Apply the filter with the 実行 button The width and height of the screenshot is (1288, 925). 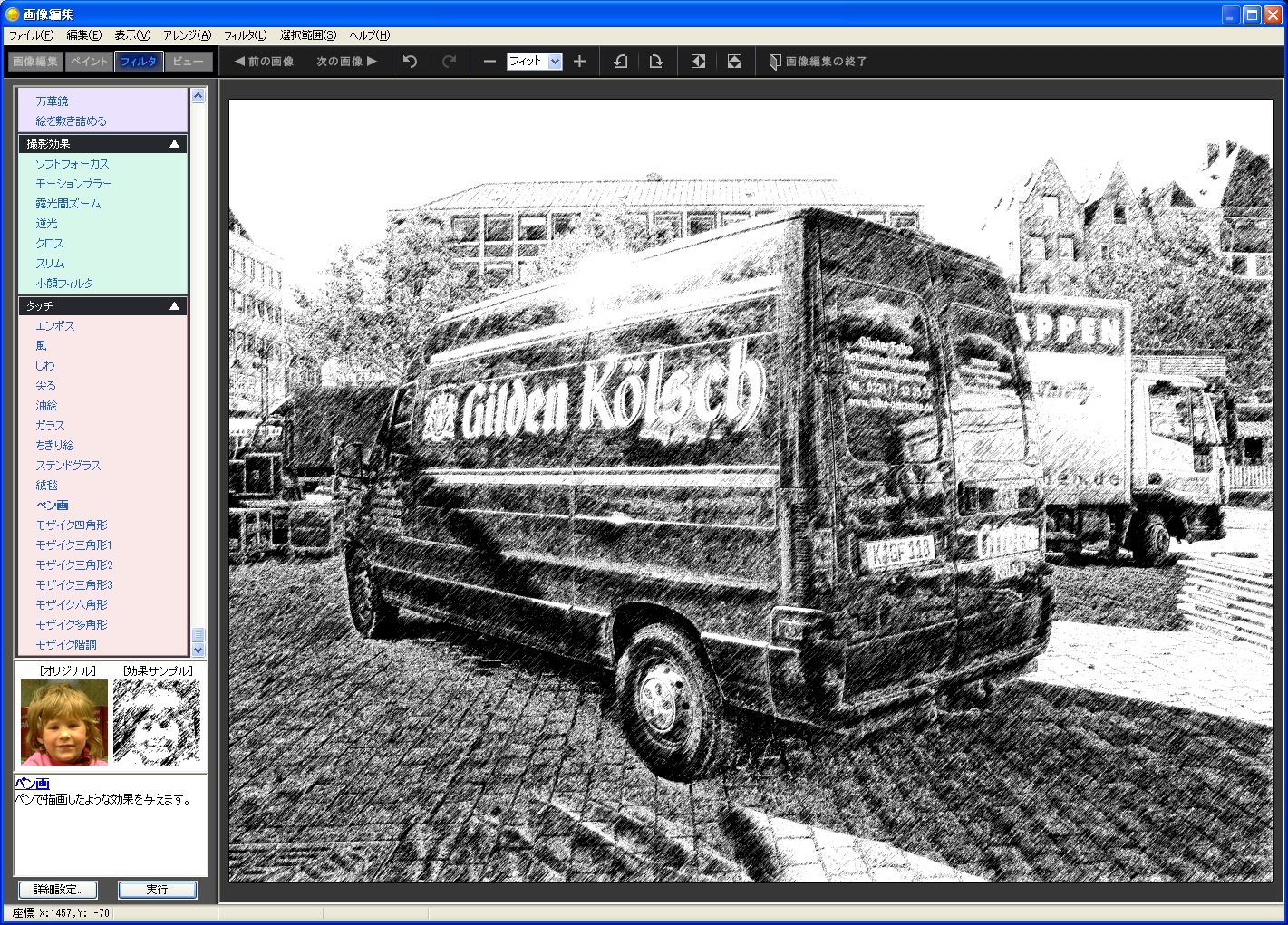(x=157, y=890)
